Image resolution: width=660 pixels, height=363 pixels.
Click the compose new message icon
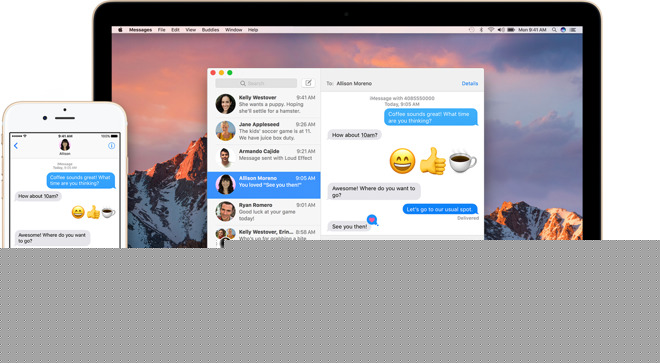click(x=309, y=83)
